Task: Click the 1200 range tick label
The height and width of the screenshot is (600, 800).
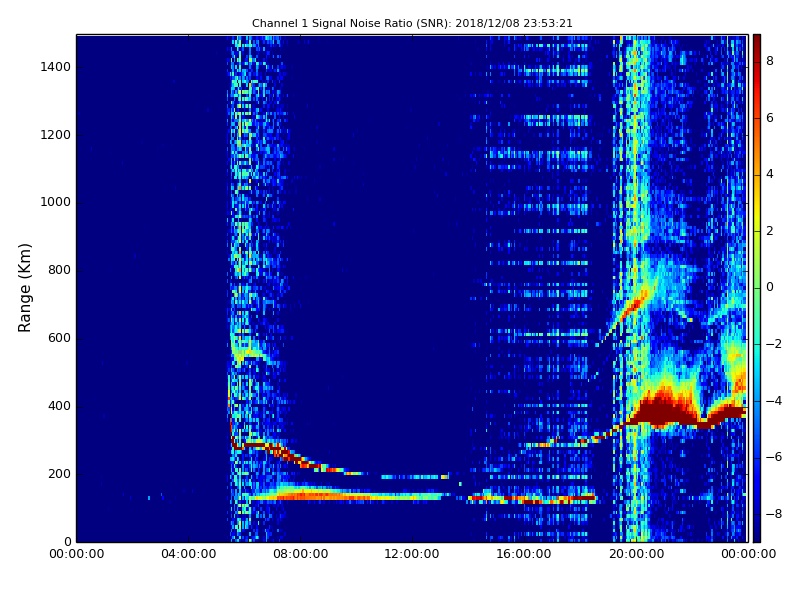Action: 56,135
